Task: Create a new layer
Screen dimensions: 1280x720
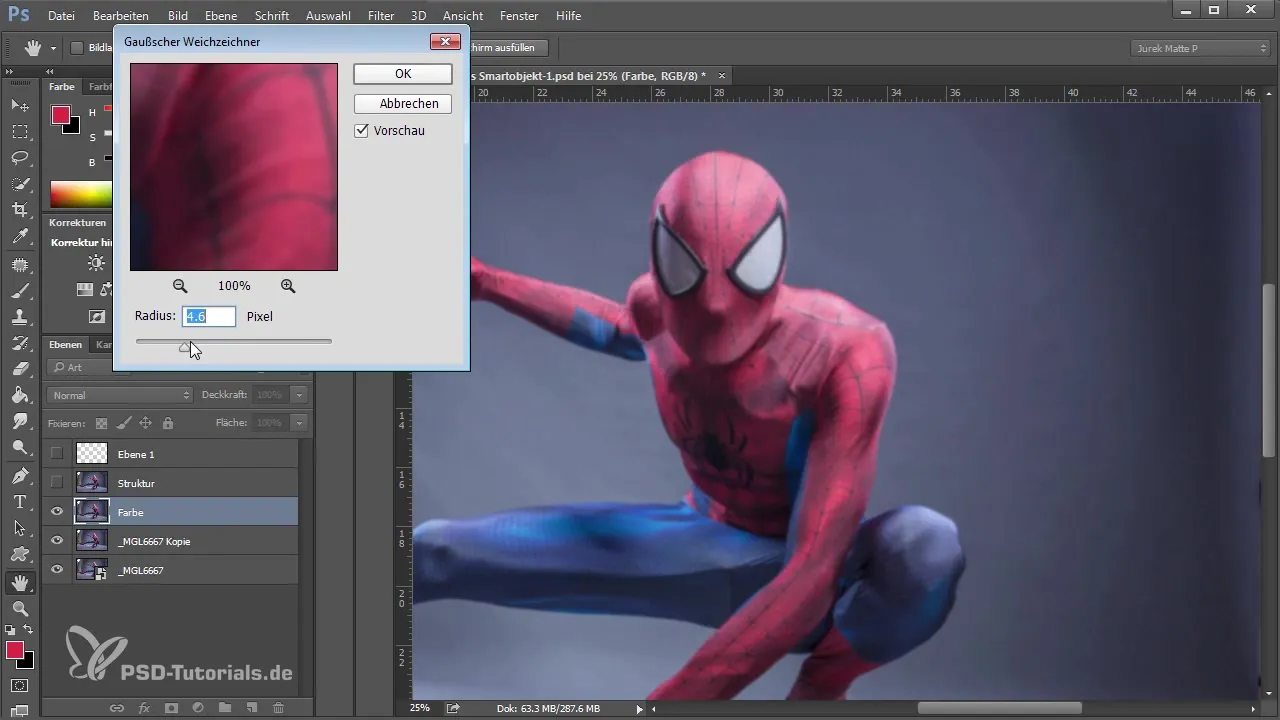Action: coord(252,708)
